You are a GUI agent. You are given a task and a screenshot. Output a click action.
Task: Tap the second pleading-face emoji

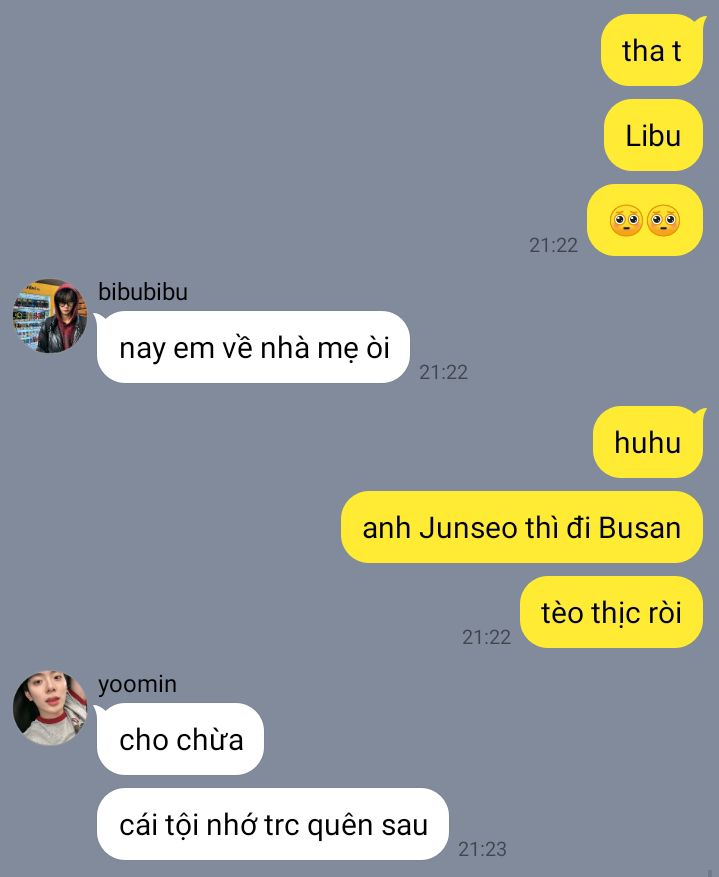pos(664,220)
